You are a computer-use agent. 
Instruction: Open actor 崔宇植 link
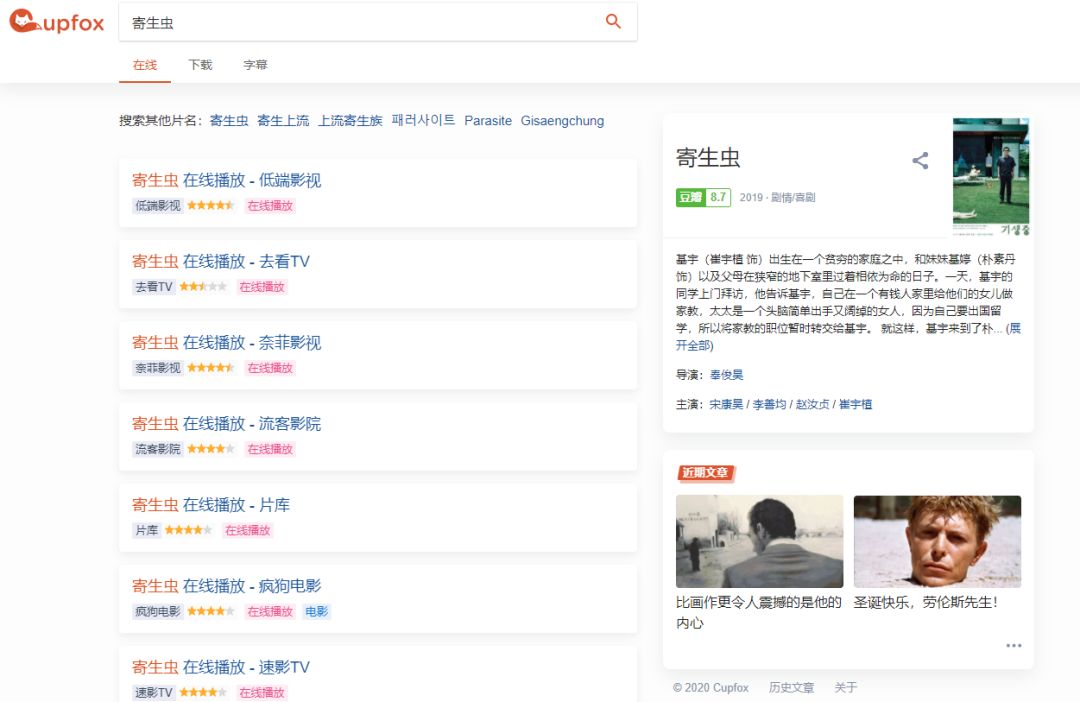point(855,404)
